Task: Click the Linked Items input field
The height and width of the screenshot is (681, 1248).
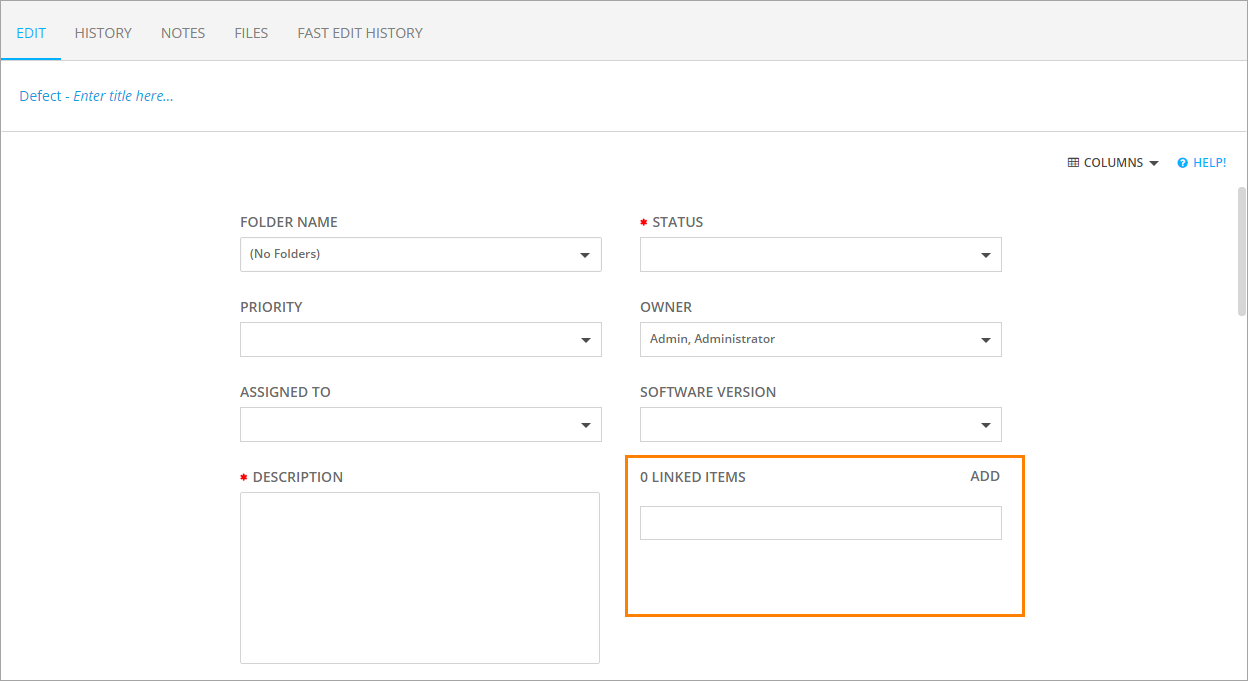Action: click(x=820, y=523)
